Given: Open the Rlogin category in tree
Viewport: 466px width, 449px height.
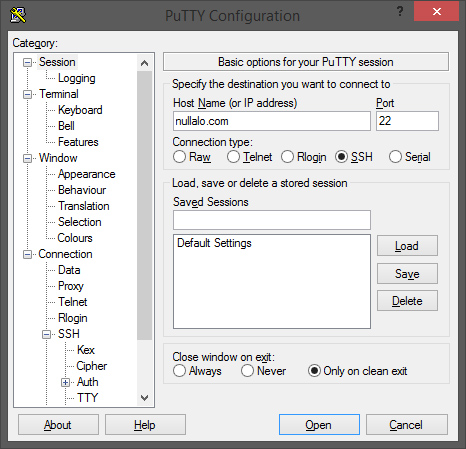Looking at the screenshot, I should 73,318.
